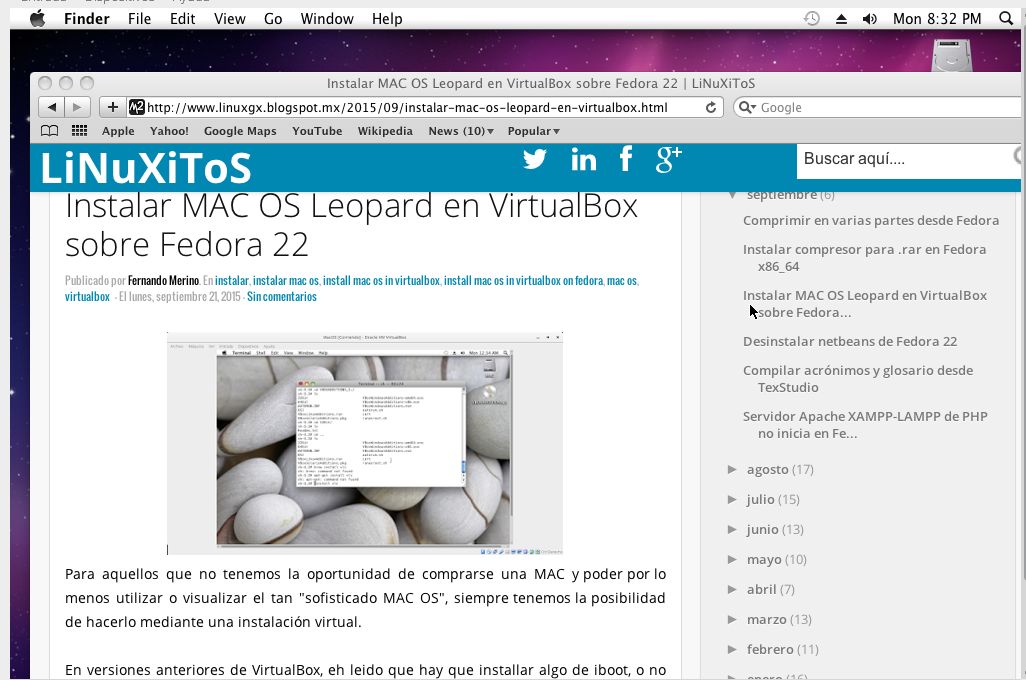This screenshot has height=680, width=1026.
Task: Expand the junio (13) archive
Action: coord(732,529)
